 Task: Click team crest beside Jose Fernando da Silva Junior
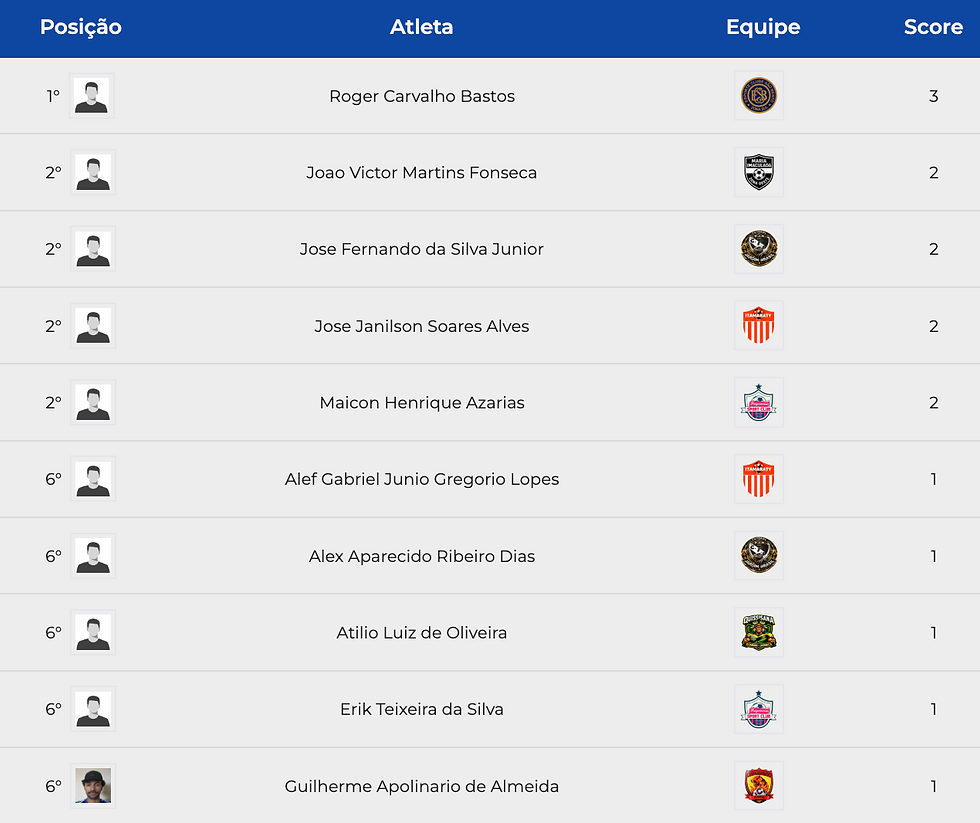pyautogui.click(x=759, y=249)
